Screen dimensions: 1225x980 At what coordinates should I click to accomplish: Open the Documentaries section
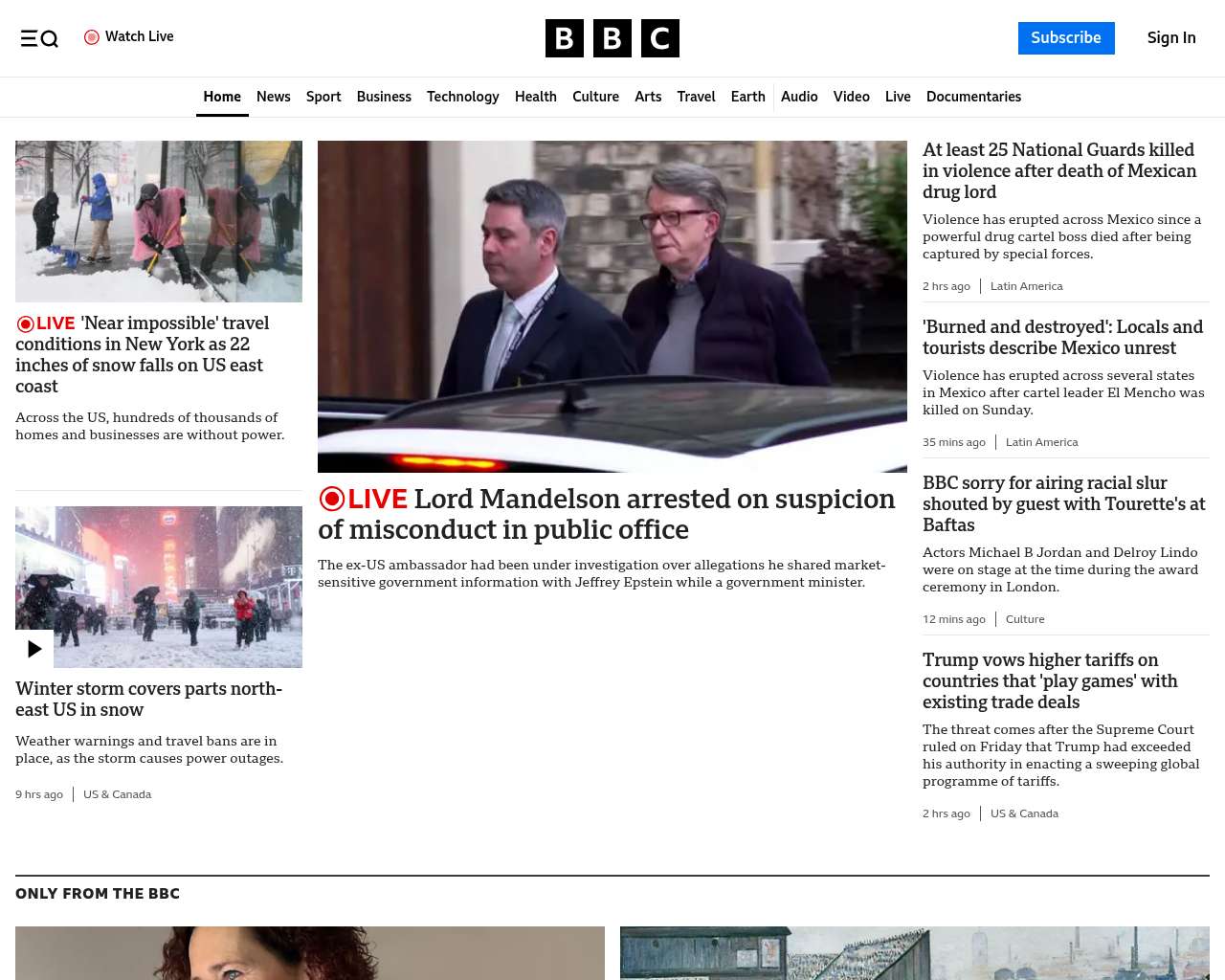[x=973, y=97]
